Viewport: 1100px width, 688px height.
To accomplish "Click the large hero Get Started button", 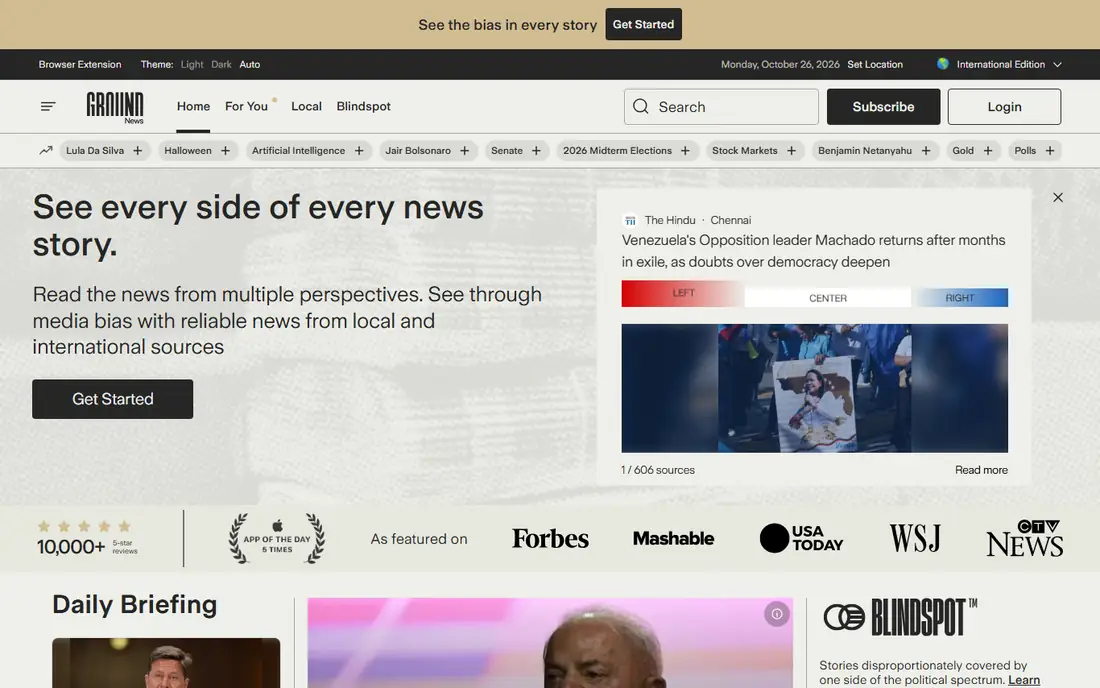I will (112, 399).
